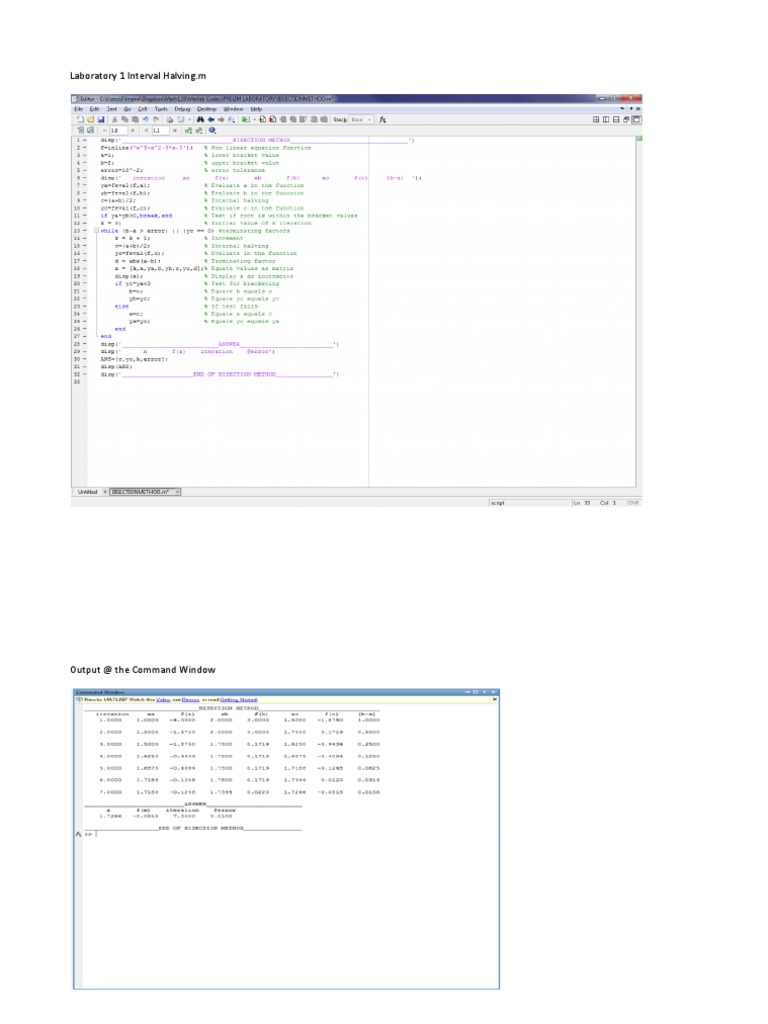The image size is (768, 1024).
Task: Open the Text menu in the Editor
Action: coord(112,109)
